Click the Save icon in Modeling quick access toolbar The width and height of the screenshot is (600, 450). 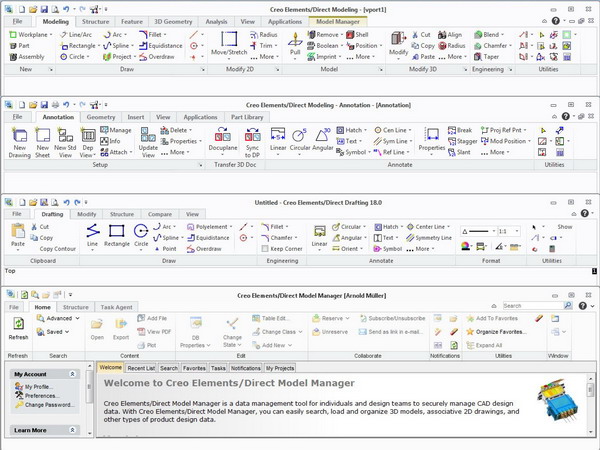[x=44, y=9]
